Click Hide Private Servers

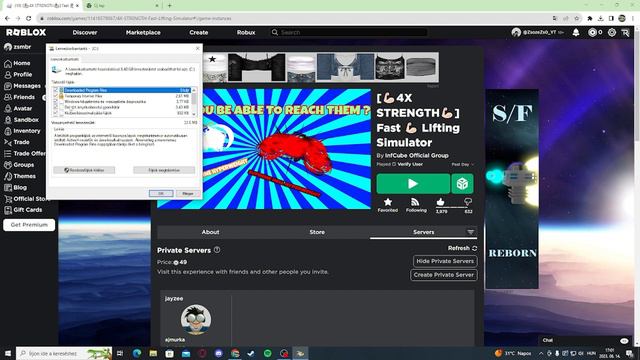click(445, 261)
